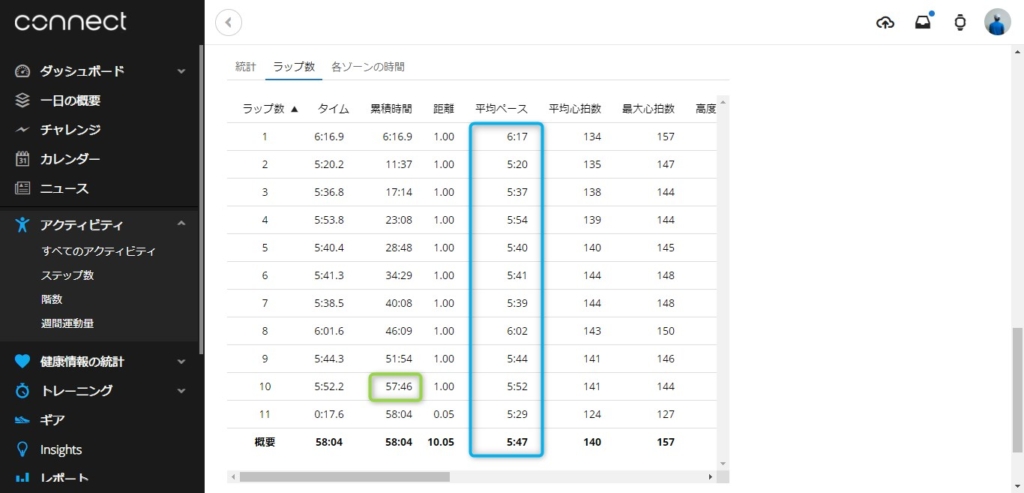1024x493 pixels.
Task: Click the calendar icon in the sidebar
Action: (23, 159)
